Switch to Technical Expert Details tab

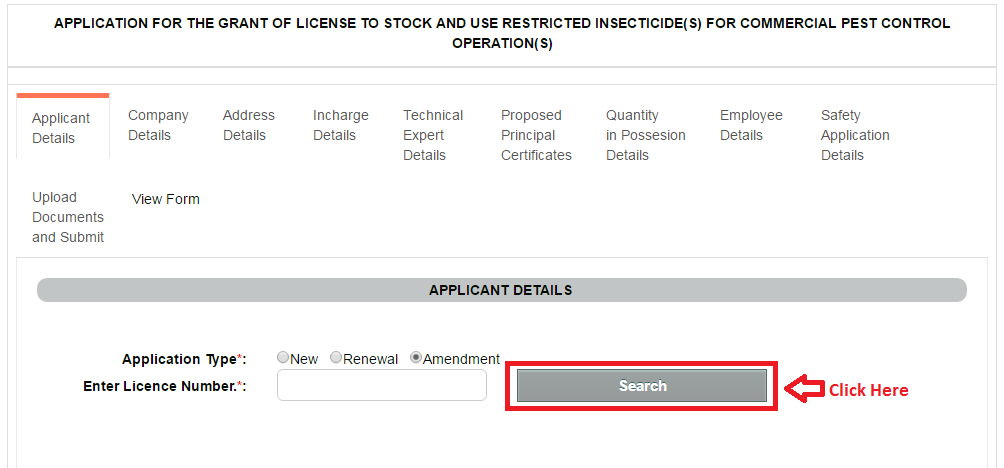(x=433, y=135)
